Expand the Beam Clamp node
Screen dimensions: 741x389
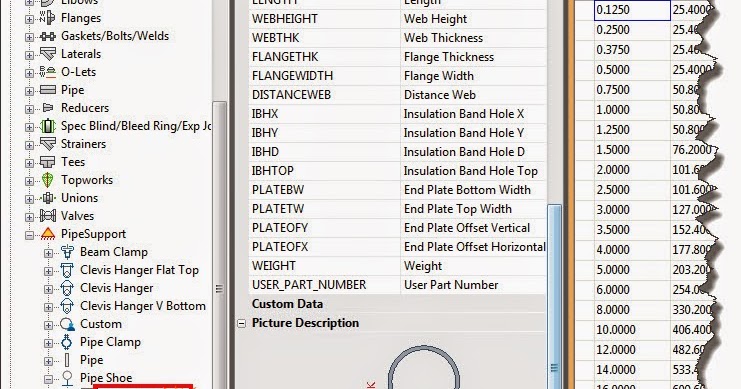tap(48, 253)
